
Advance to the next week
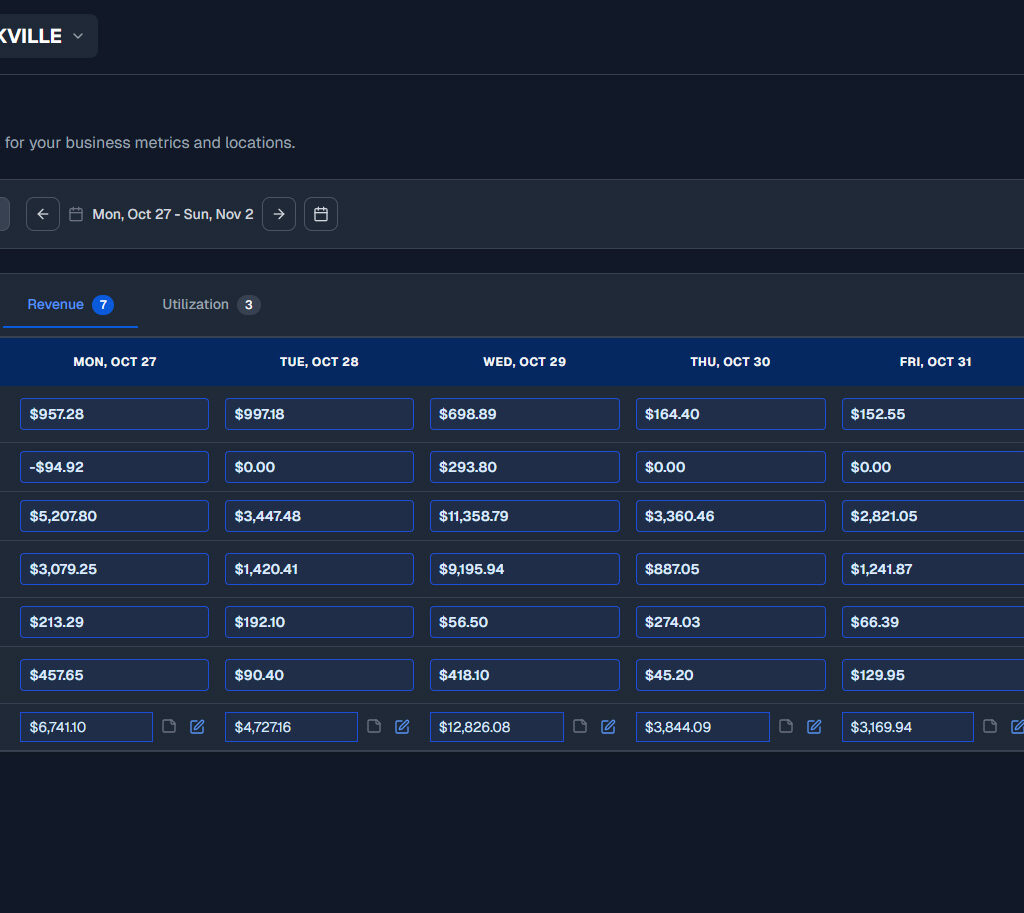point(279,214)
